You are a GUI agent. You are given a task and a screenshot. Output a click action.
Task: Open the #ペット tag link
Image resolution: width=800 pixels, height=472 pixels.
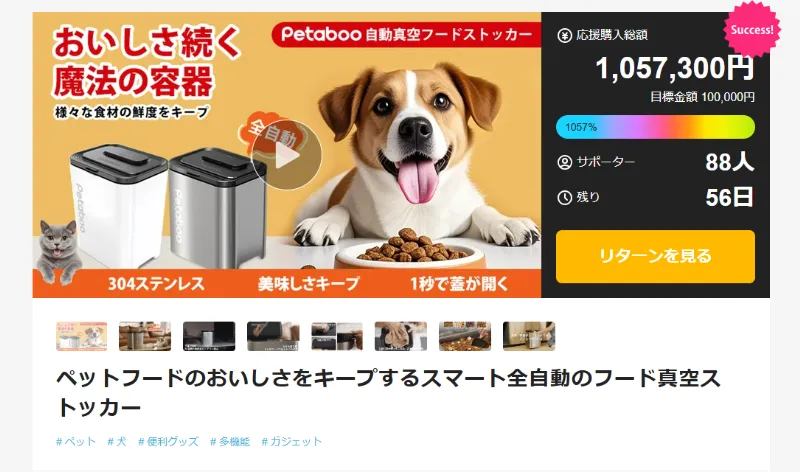pos(76,441)
